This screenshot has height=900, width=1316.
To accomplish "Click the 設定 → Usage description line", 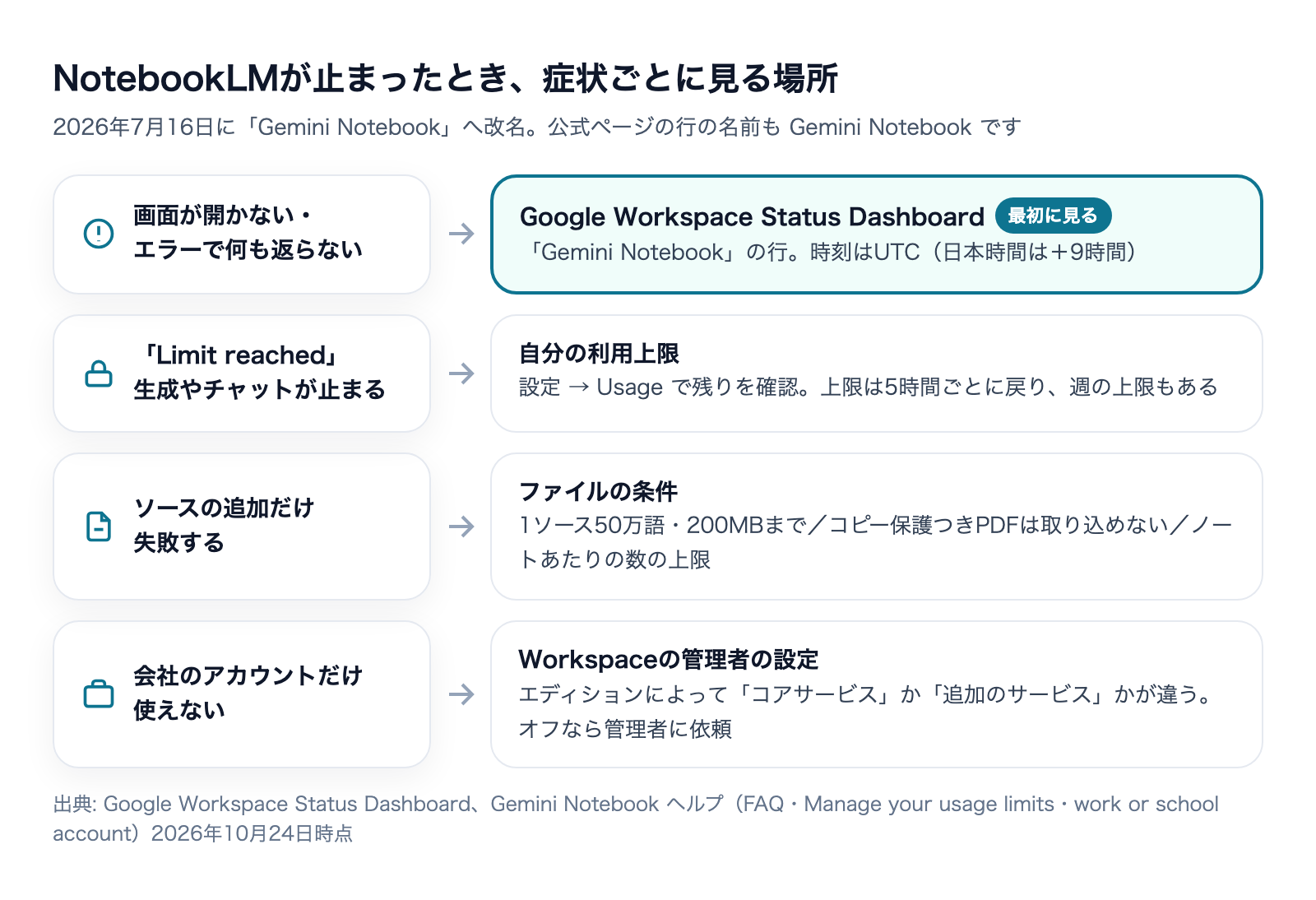I will pos(868,387).
